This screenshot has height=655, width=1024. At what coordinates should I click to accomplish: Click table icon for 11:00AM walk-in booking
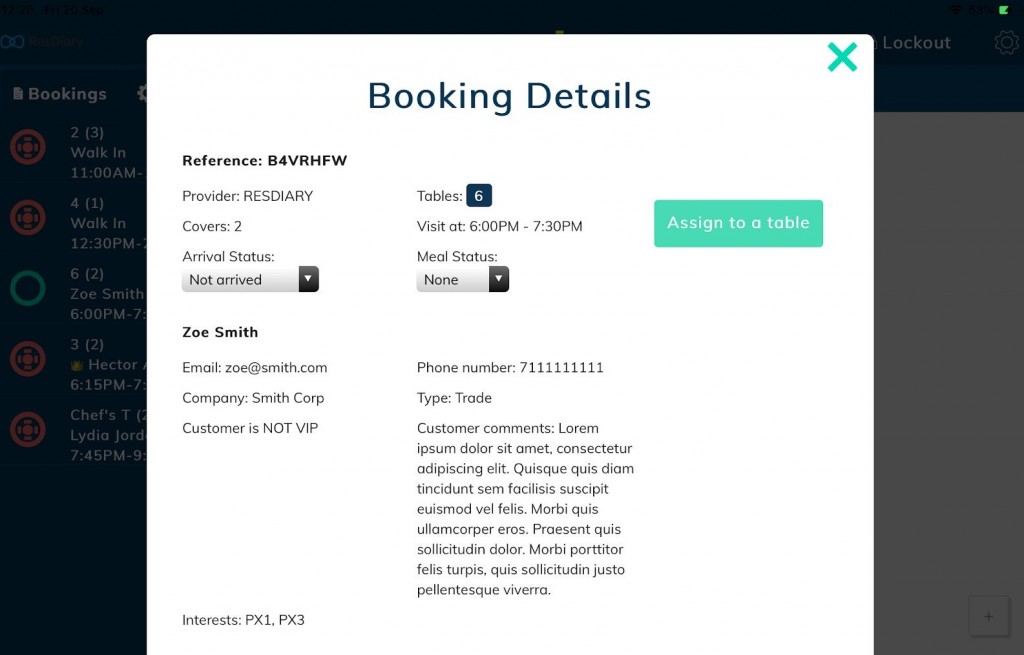pyautogui.click(x=28, y=148)
